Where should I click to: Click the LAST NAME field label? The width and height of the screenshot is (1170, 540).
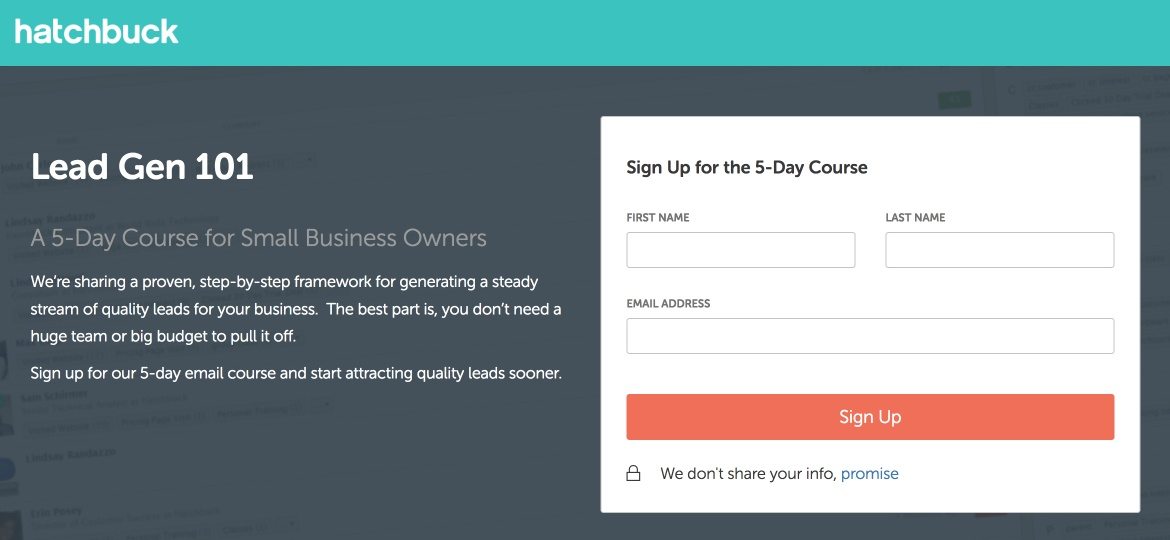coord(915,217)
